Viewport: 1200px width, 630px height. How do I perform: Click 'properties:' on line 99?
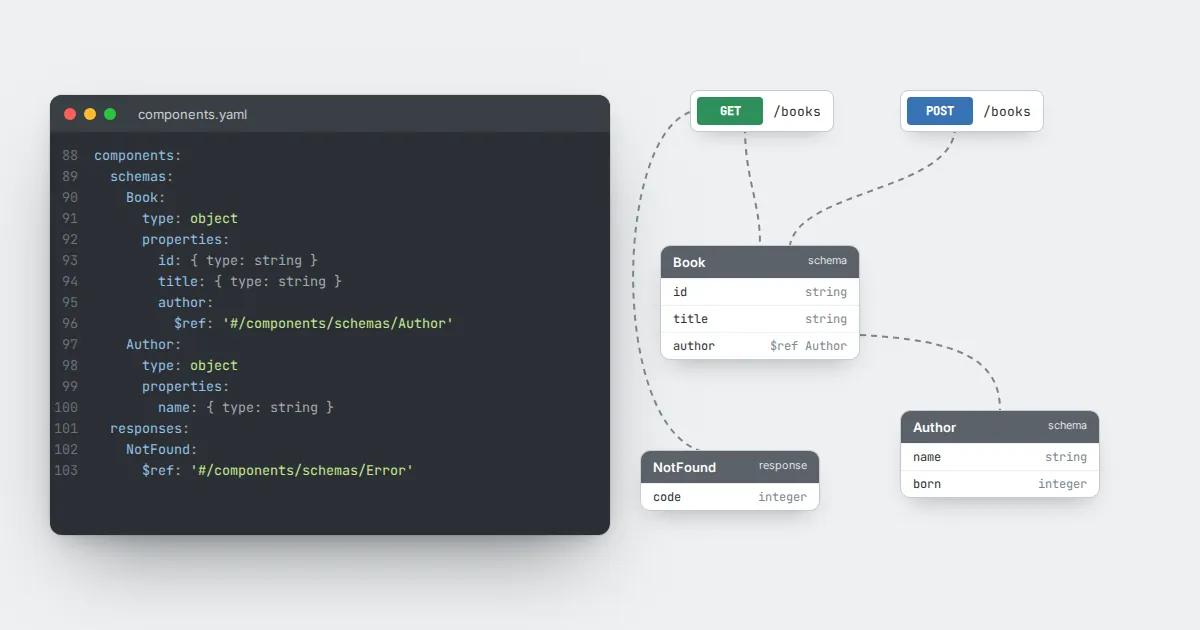pyautogui.click(x=186, y=387)
